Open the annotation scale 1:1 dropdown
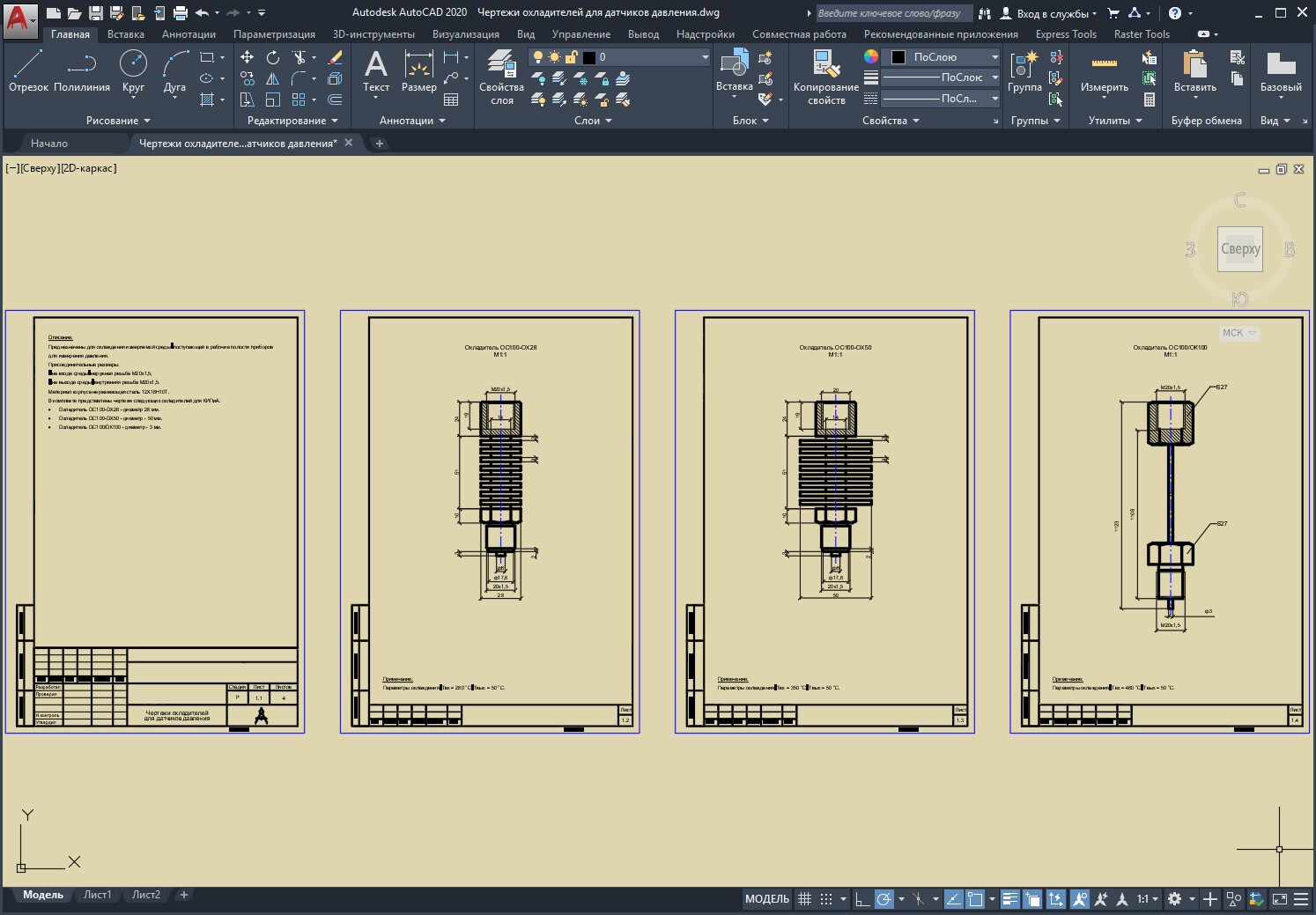The image size is (1316, 915). [x=1146, y=899]
